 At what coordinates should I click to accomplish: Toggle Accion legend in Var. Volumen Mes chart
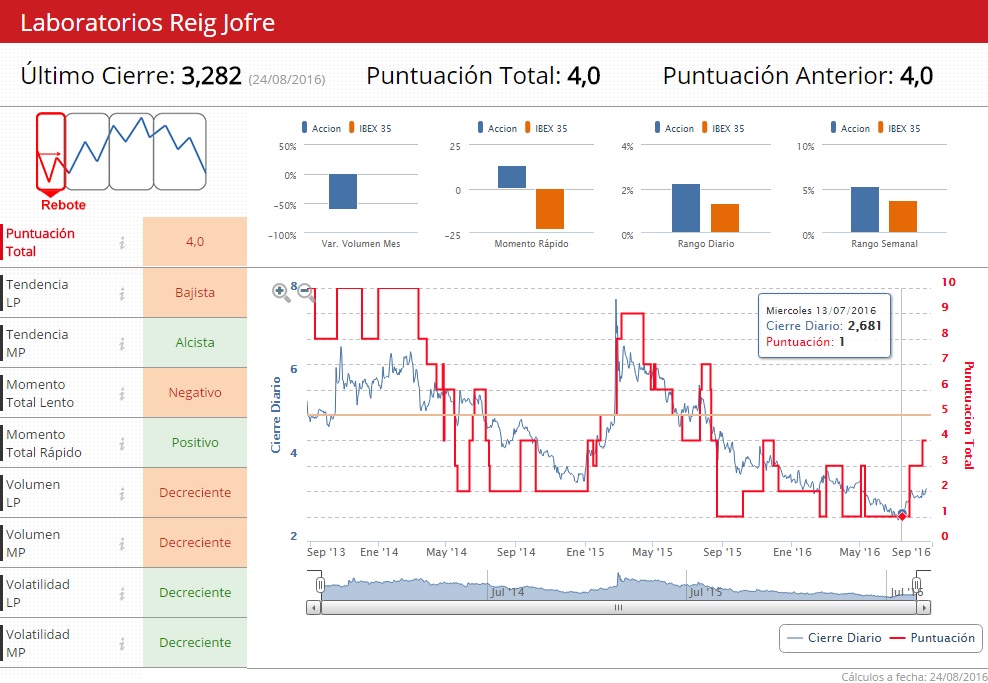pyautogui.click(x=321, y=128)
